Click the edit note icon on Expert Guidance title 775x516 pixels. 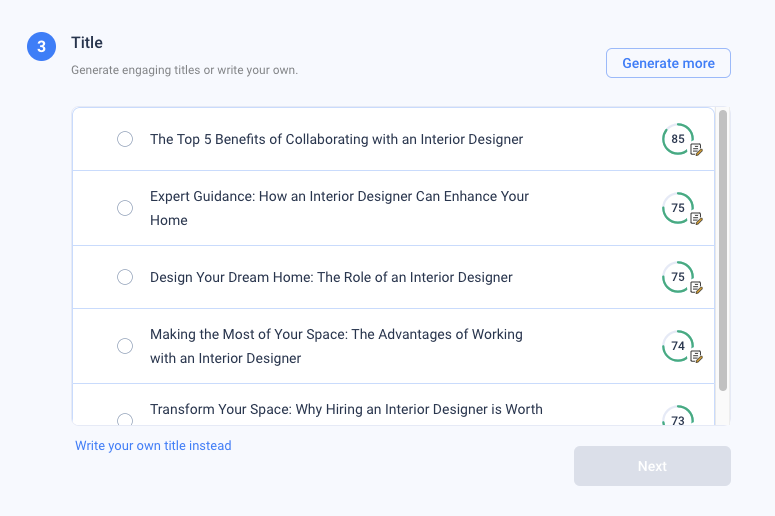[696, 218]
